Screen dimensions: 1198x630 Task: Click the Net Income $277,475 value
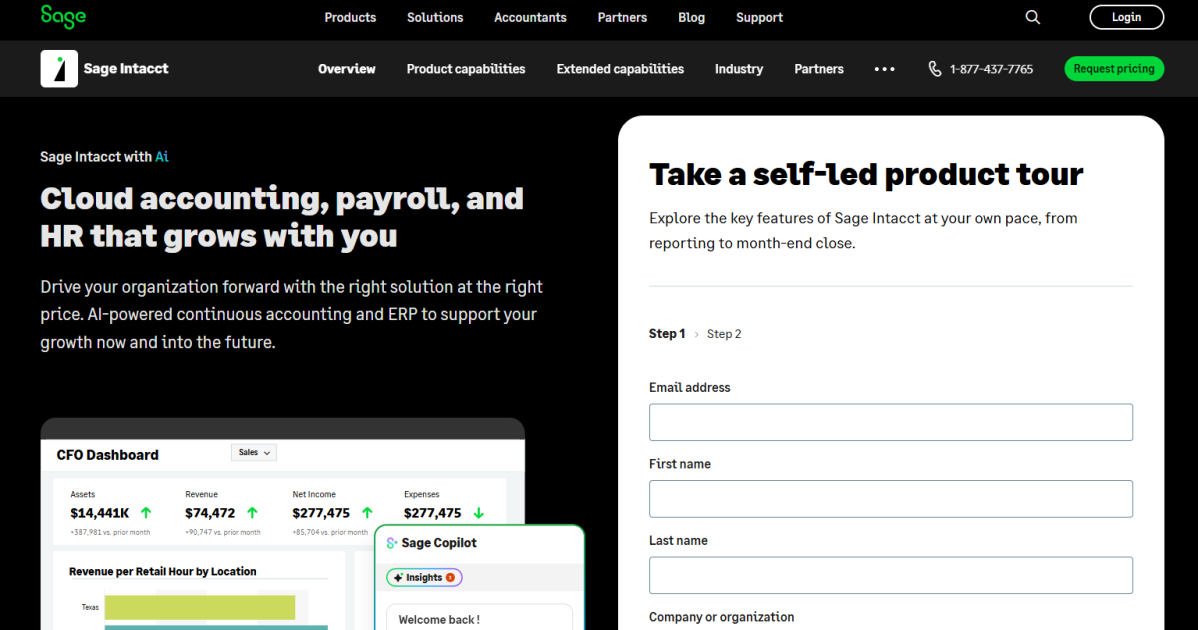coord(321,513)
